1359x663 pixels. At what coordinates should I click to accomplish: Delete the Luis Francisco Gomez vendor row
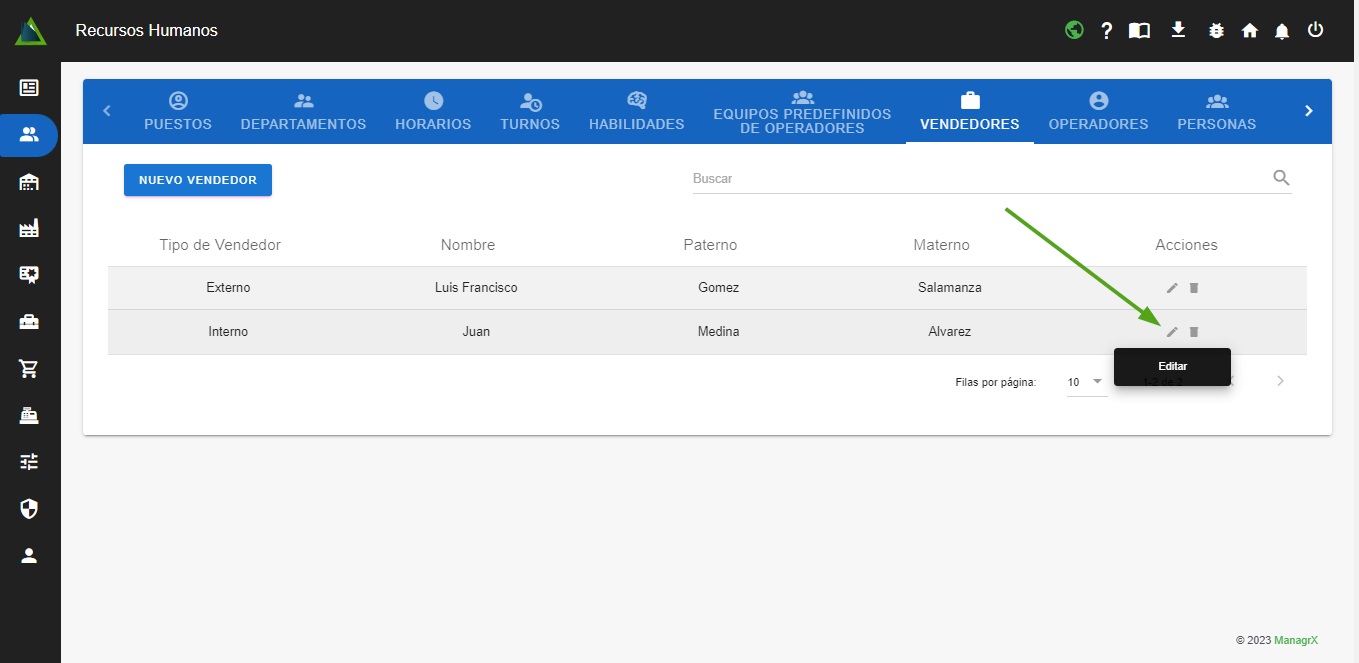(1193, 288)
